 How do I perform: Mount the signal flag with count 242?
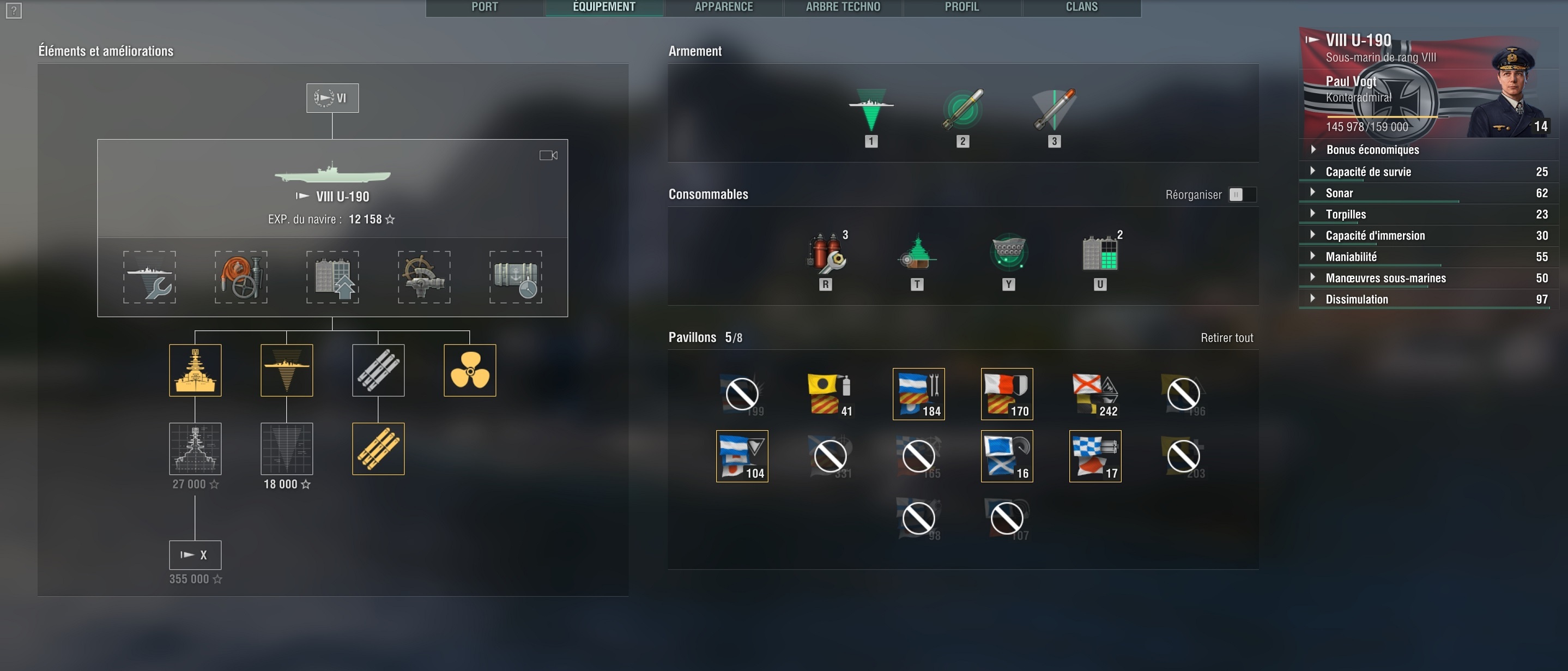(1095, 394)
